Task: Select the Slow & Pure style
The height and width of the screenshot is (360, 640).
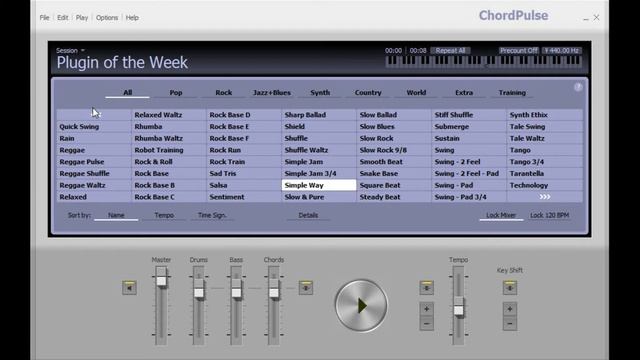Action: click(319, 197)
